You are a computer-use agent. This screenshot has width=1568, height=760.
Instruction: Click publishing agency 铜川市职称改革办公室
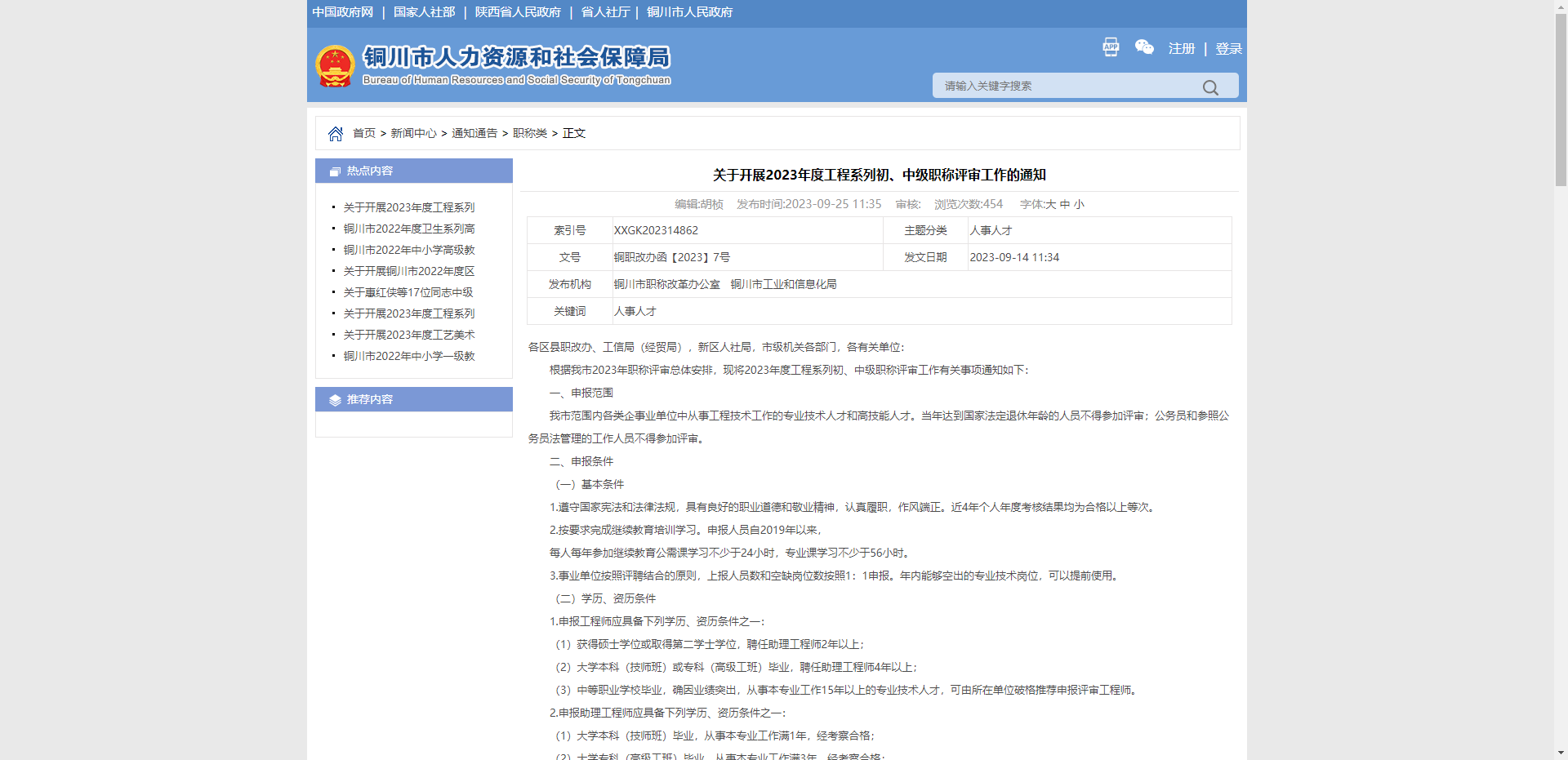pyautogui.click(x=667, y=284)
